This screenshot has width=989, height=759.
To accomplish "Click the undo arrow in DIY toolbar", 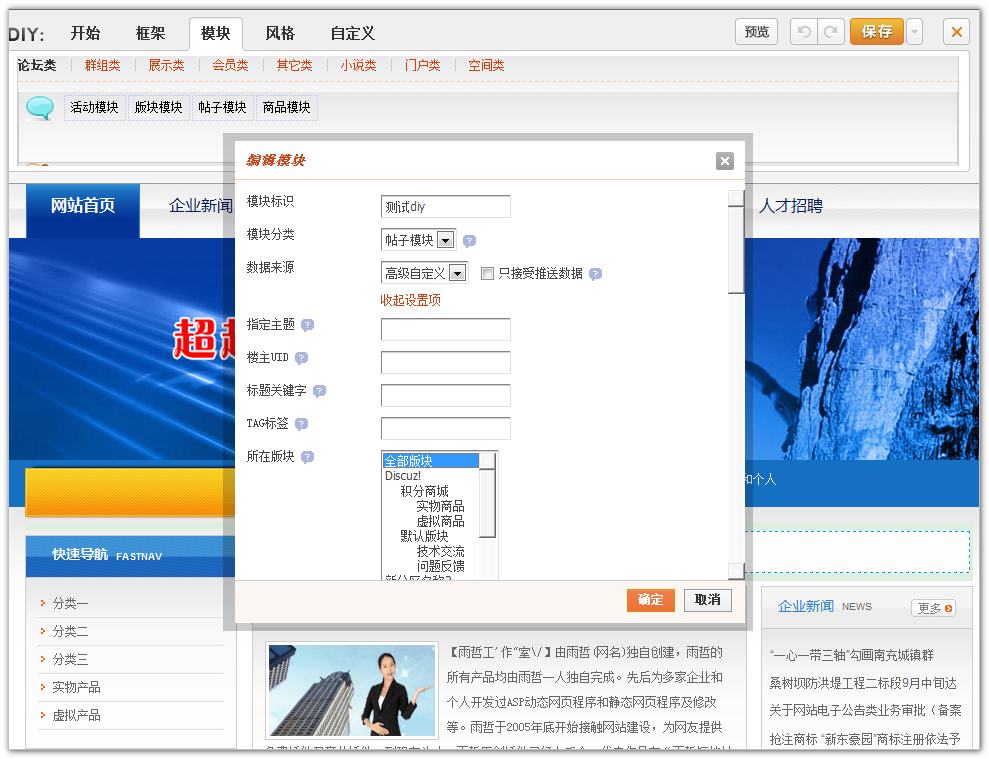I will (803, 32).
